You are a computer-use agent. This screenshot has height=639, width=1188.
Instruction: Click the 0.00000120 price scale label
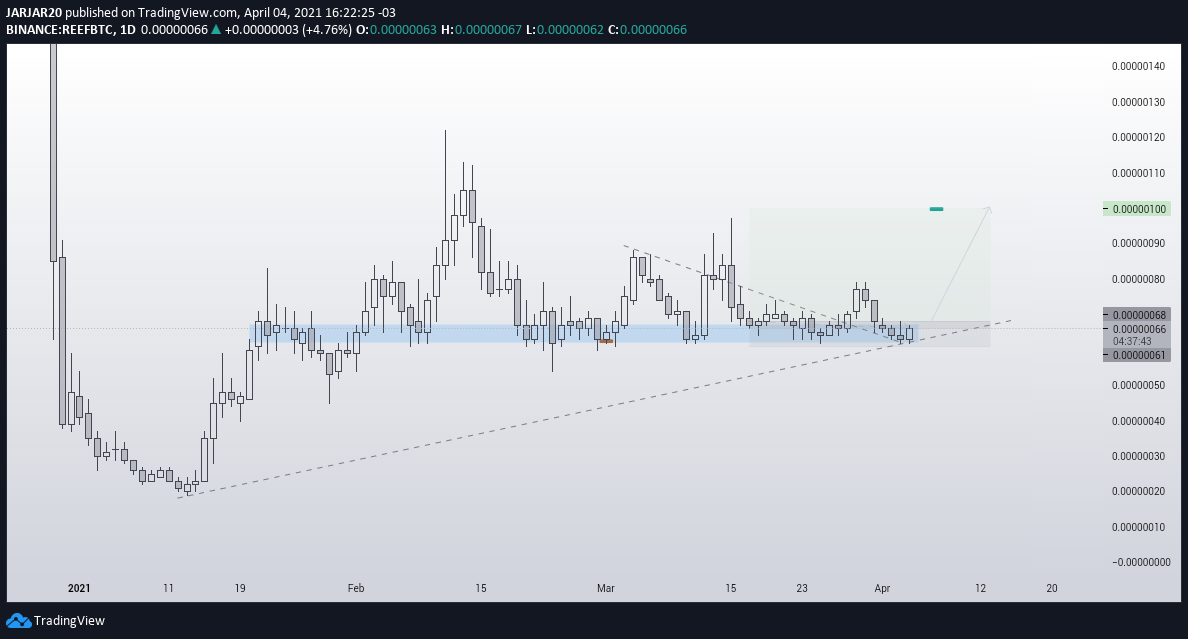click(1139, 137)
